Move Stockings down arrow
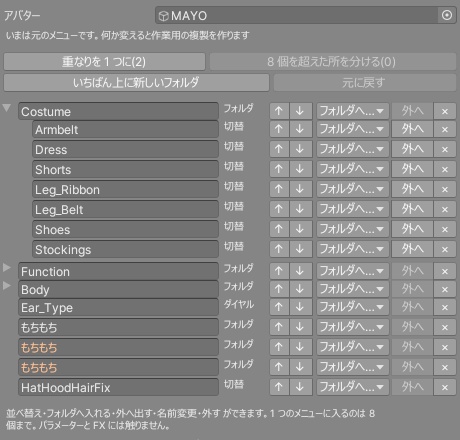Viewport: 460px width, 440px height. [x=300, y=249]
